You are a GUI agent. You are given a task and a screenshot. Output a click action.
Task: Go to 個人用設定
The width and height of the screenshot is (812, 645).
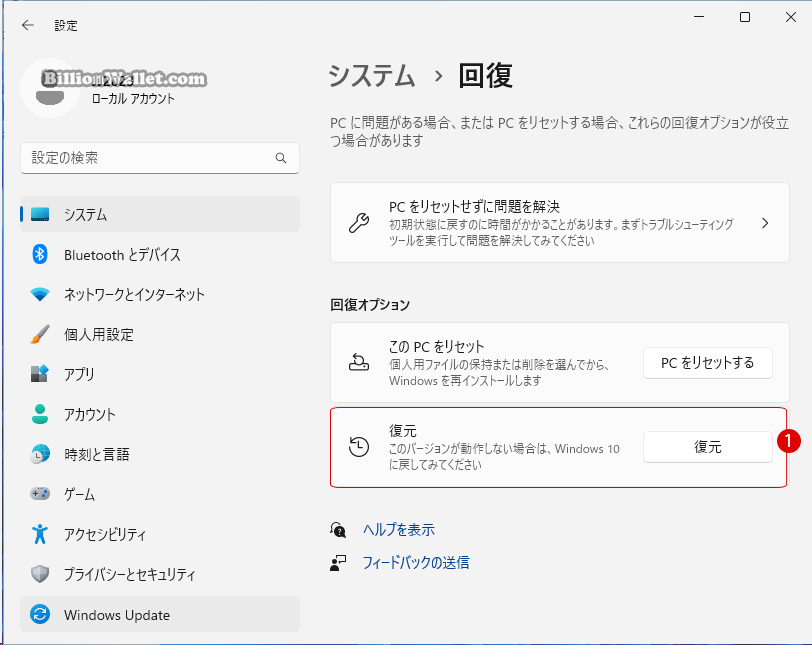(x=160, y=334)
